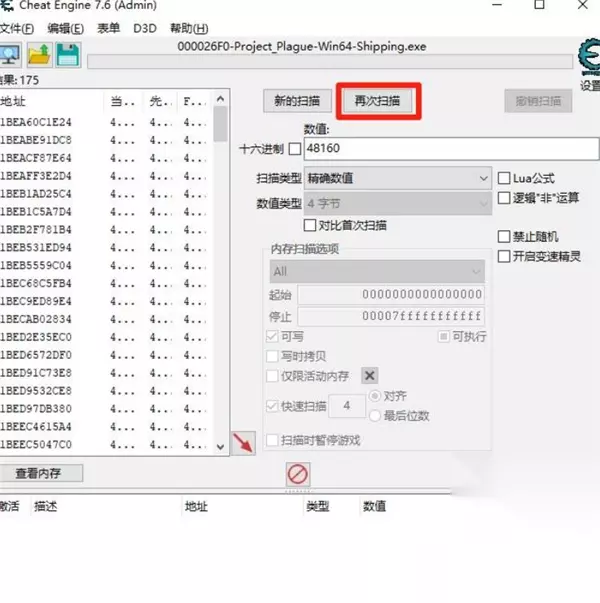Enable the Lua公式 checkbox

click(x=504, y=178)
